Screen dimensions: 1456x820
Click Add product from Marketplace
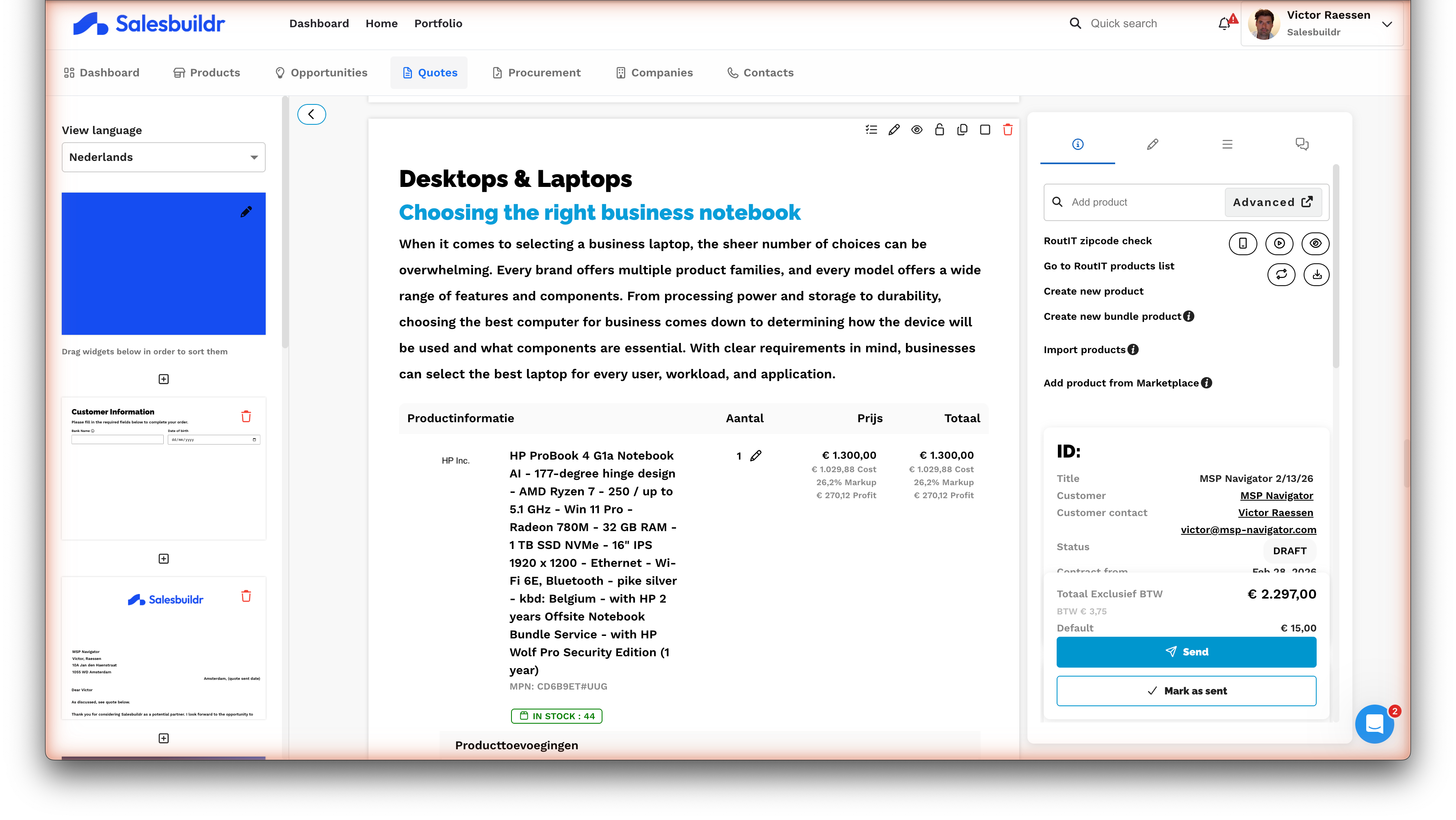(x=1121, y=383)
